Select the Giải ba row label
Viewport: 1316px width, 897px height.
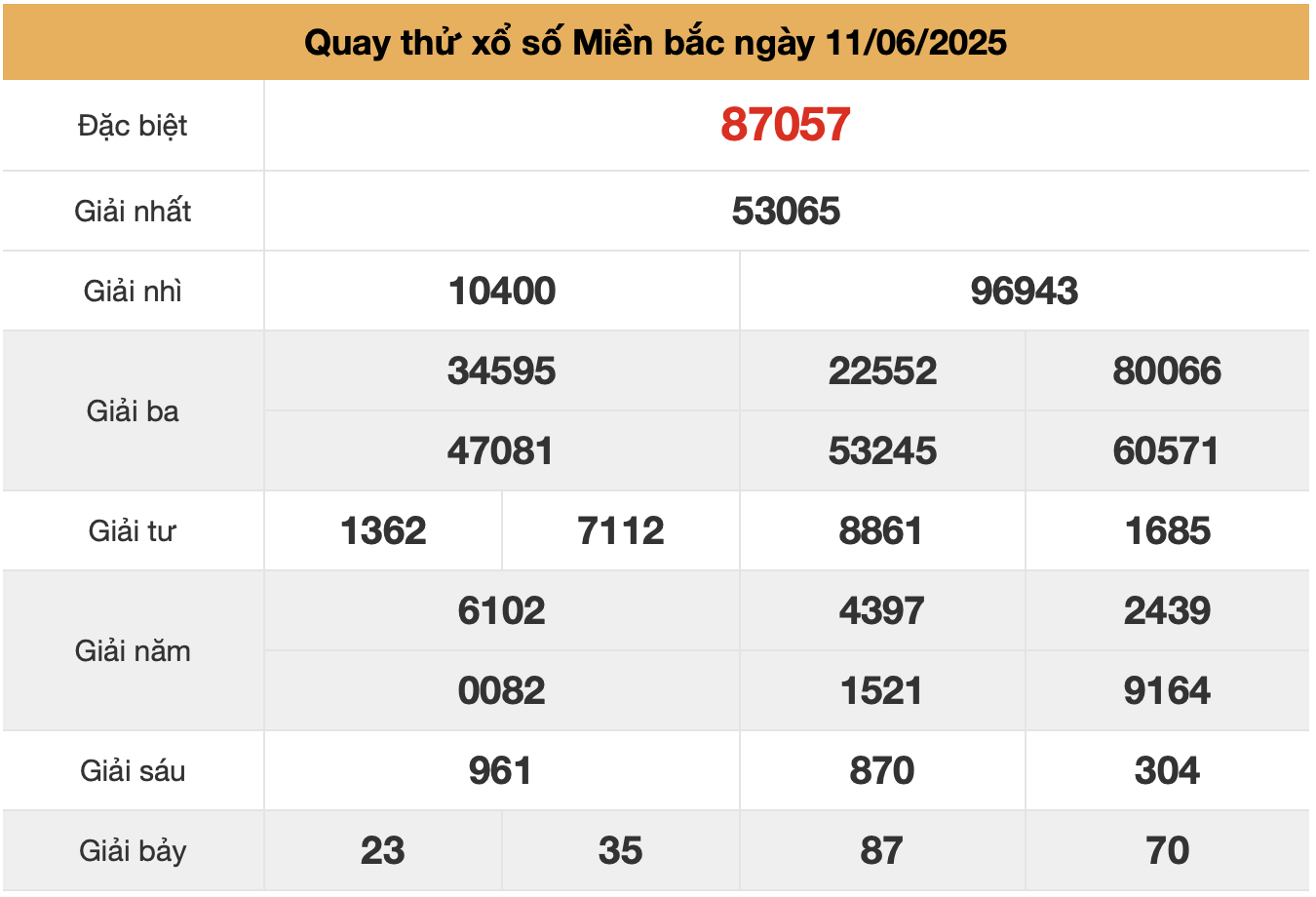tap(133, 410)
